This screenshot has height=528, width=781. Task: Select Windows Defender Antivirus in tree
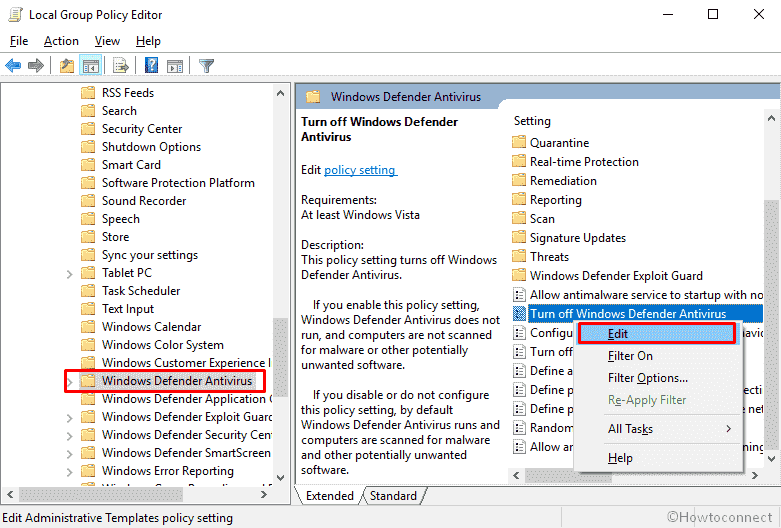(x=177, y=381)
